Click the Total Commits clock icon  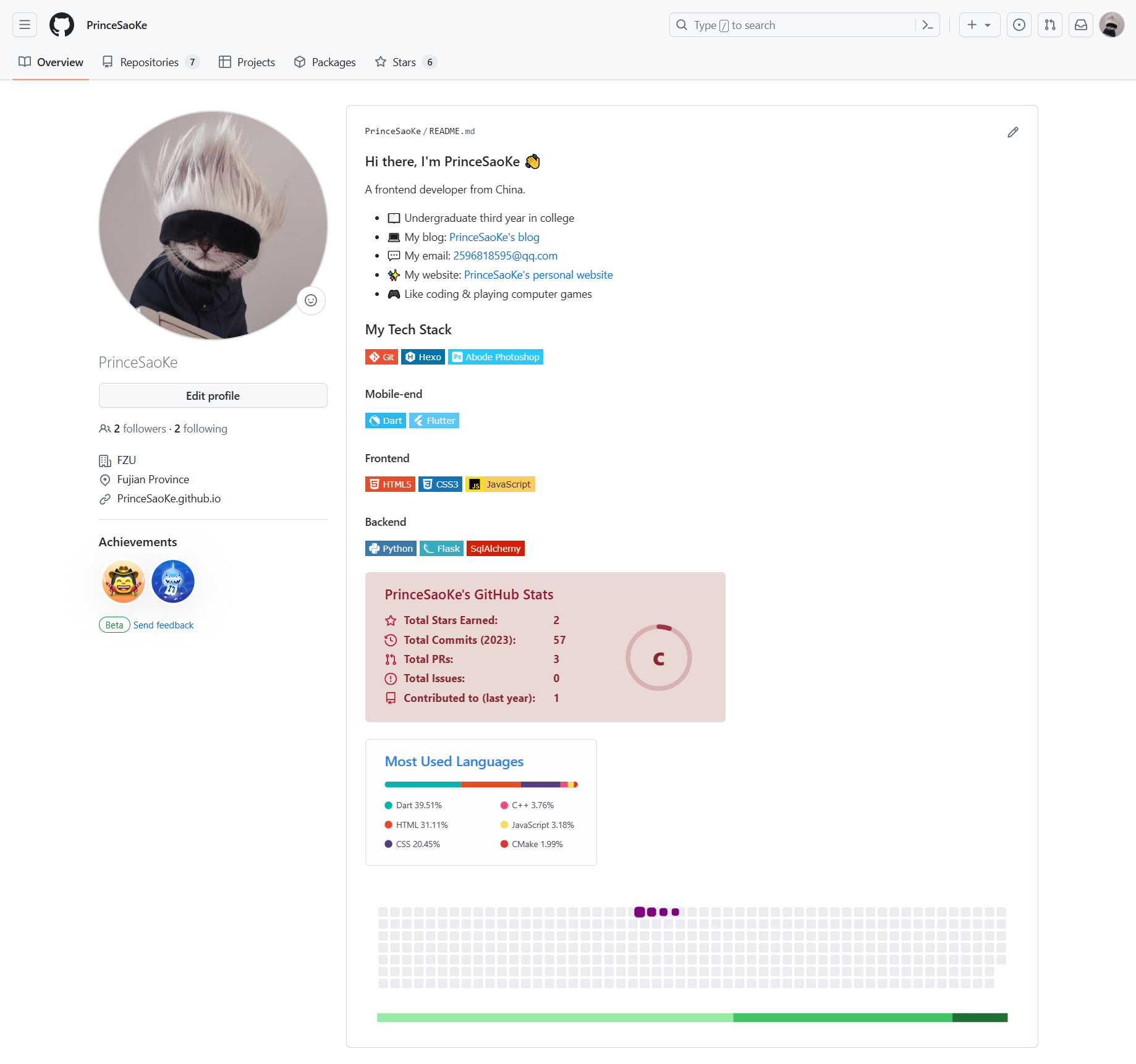391,640
